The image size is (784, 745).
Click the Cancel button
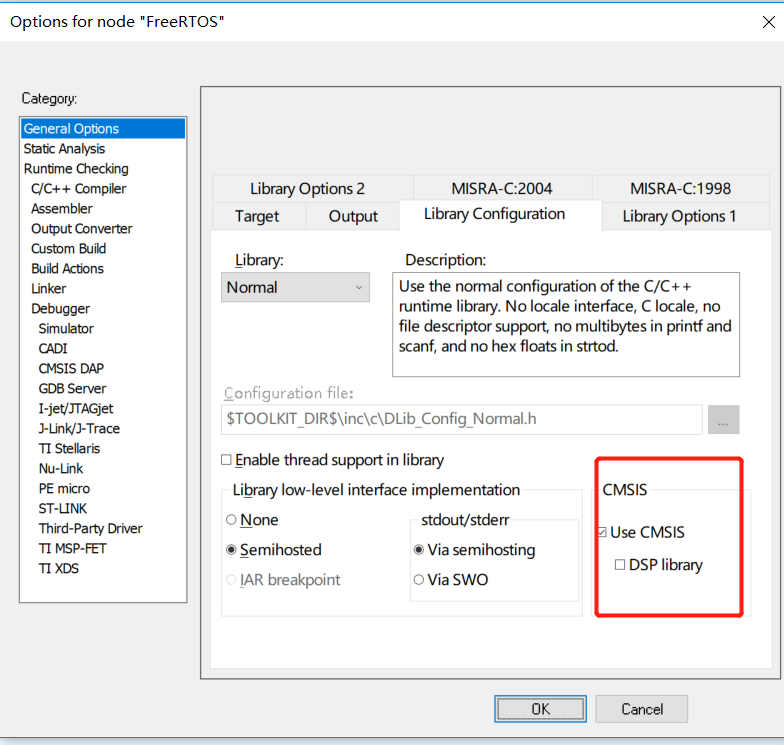click(642, 708)
